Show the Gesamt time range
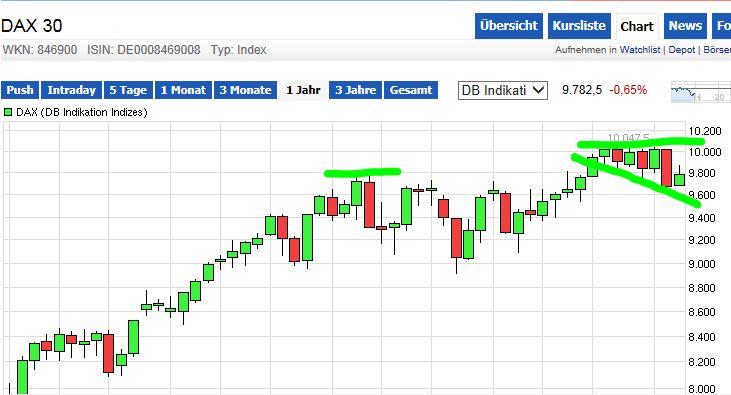Viewport: 731px width, 395px height. tap(411, 90)
